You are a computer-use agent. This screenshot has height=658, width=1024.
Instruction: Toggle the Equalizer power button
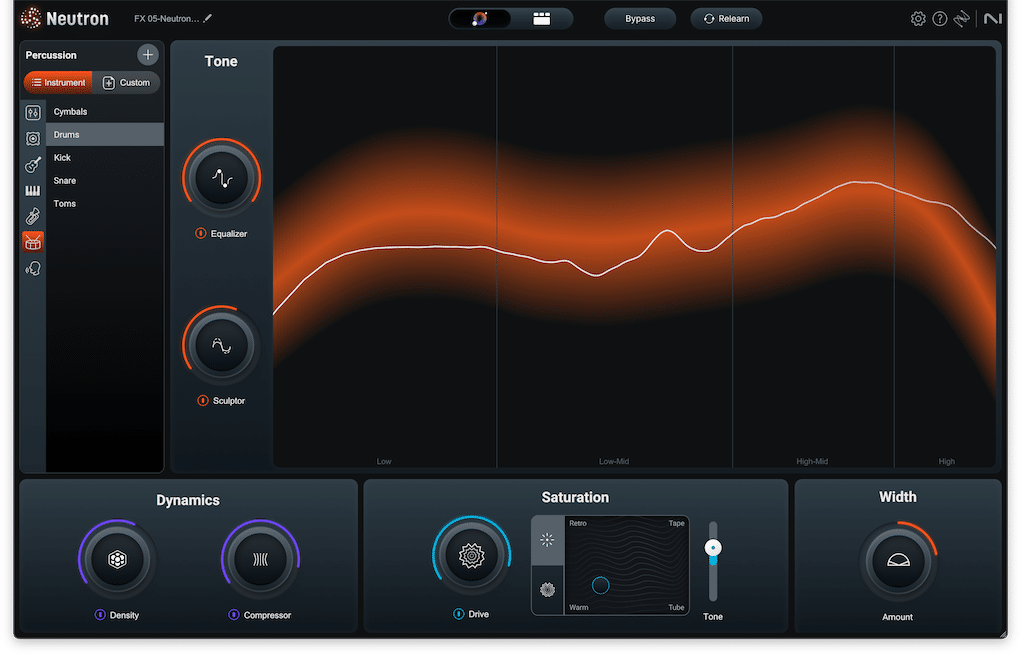click(x=200, y=234)
